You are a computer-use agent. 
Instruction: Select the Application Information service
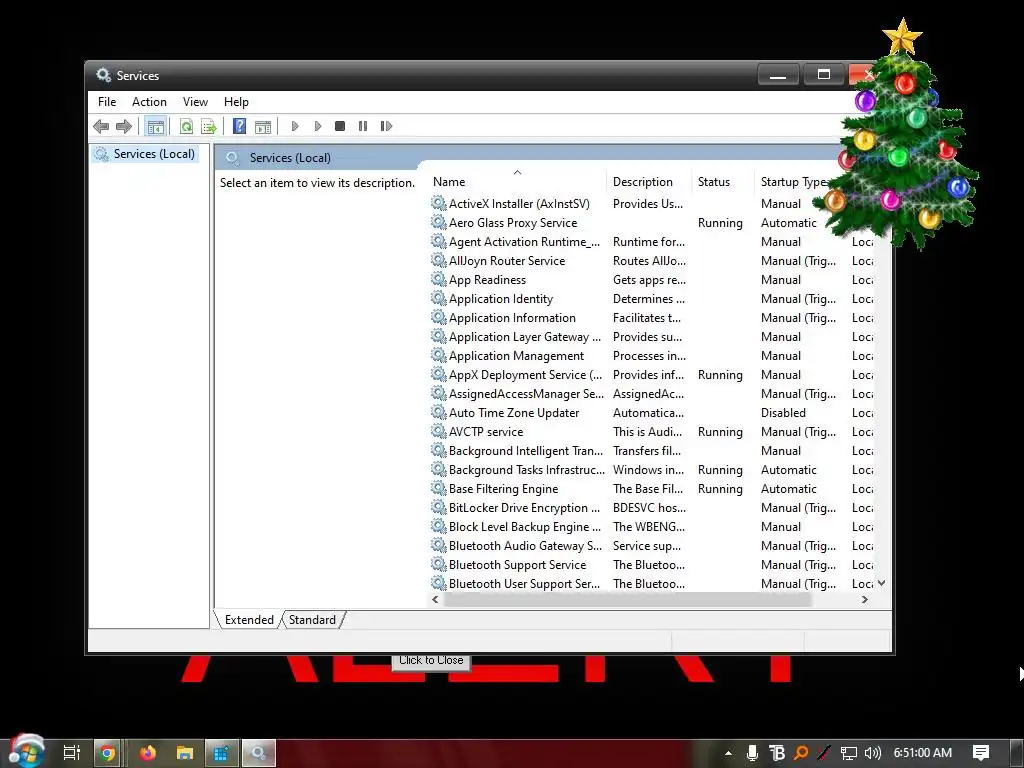click(652, 317)
